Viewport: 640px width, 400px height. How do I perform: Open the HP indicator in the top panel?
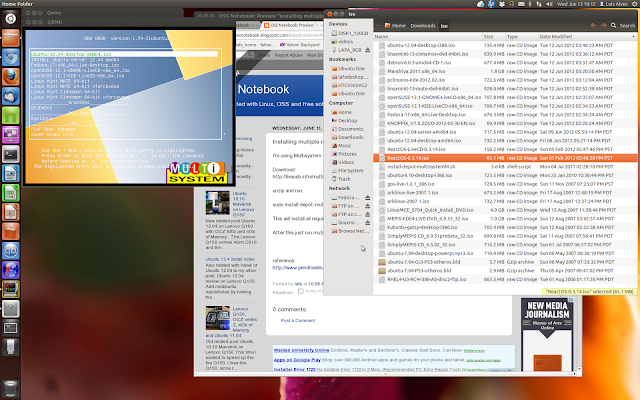pos(491,4)
